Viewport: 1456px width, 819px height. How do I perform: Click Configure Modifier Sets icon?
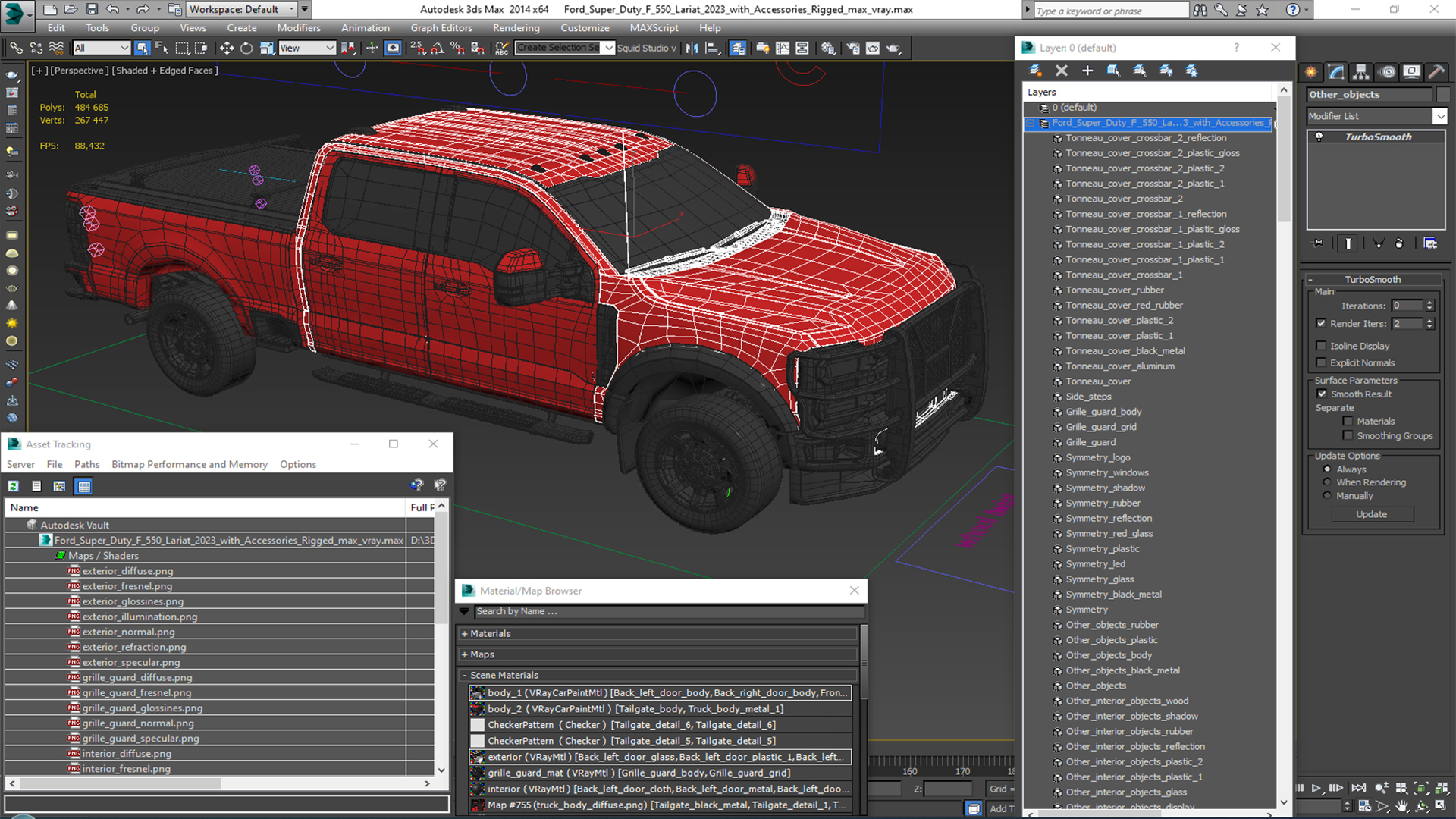click(1430, 243)
